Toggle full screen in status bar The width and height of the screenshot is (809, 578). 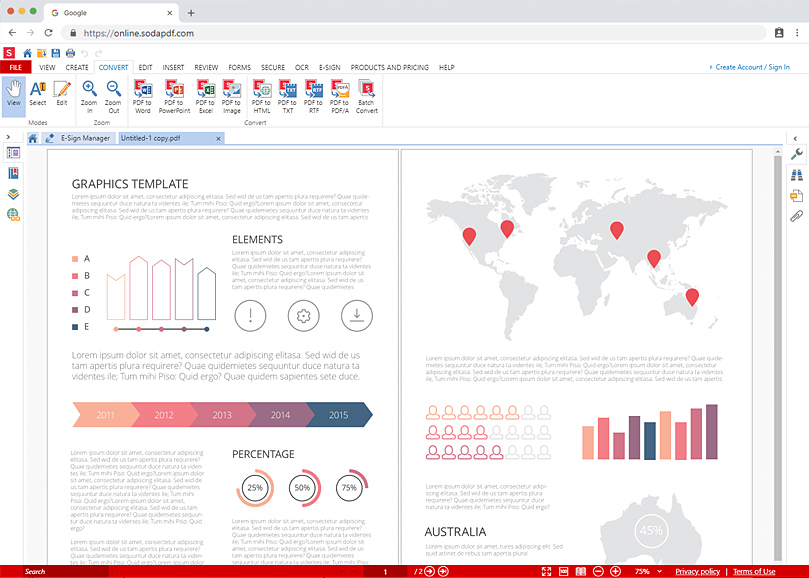[546, 571]
